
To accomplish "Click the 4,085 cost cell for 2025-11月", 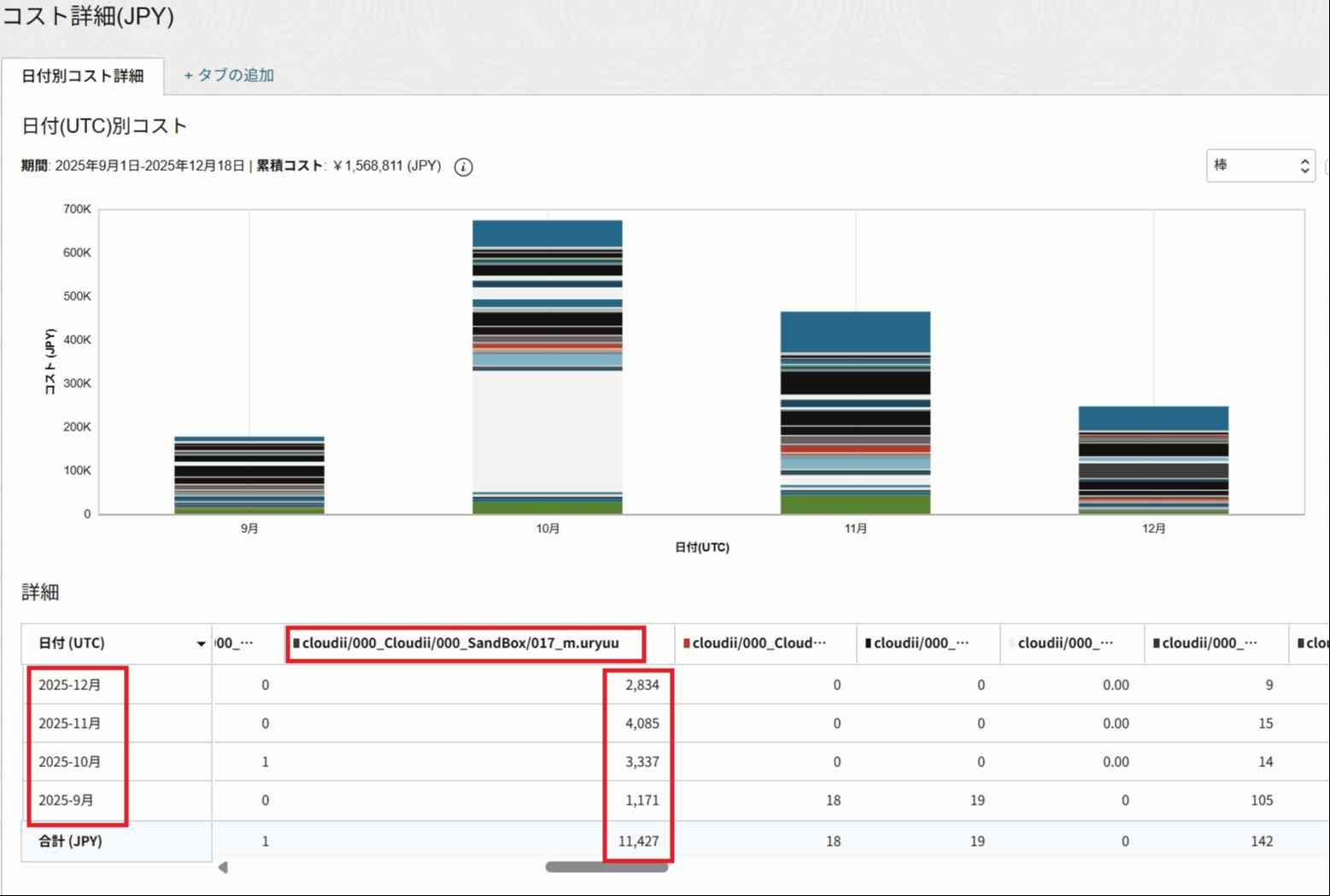I will [642, 723].
